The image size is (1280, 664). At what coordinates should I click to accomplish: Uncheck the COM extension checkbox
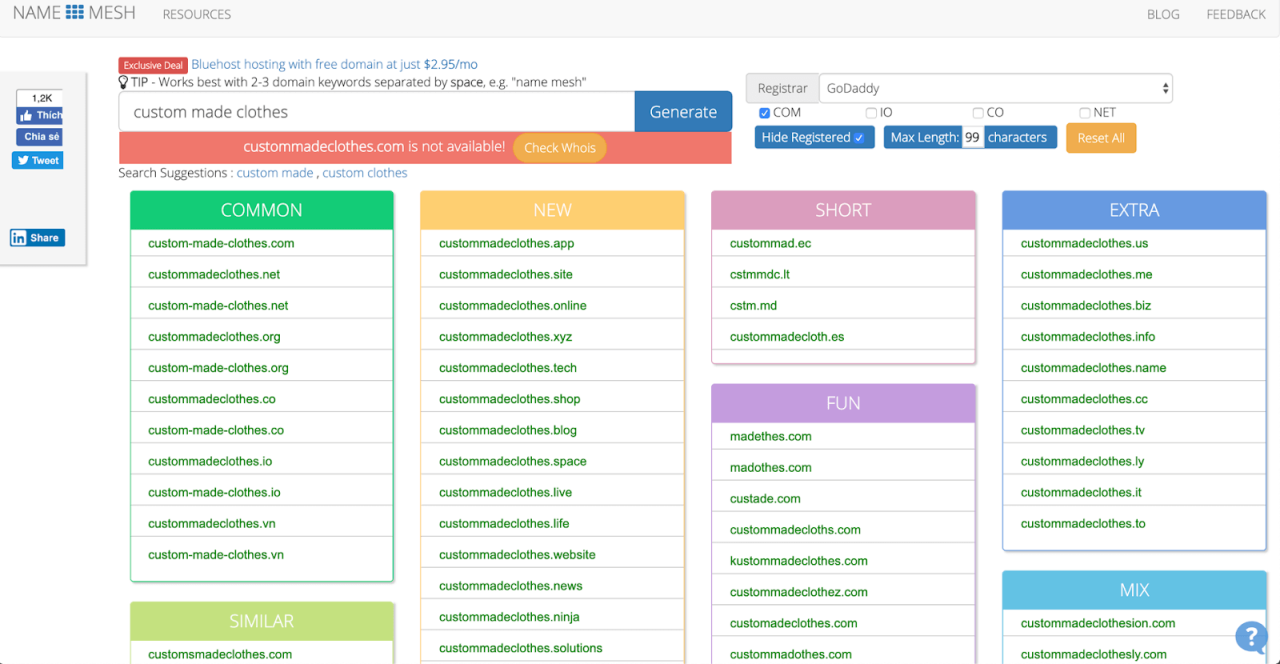tap(764, 113)
